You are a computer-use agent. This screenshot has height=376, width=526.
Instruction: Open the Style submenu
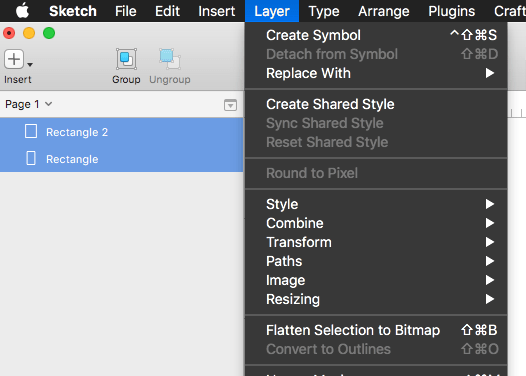[x=376, y=204]
